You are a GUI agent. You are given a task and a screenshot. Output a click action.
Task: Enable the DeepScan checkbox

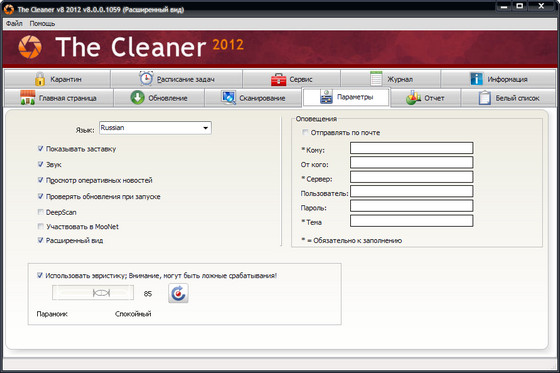coord(41,212)
